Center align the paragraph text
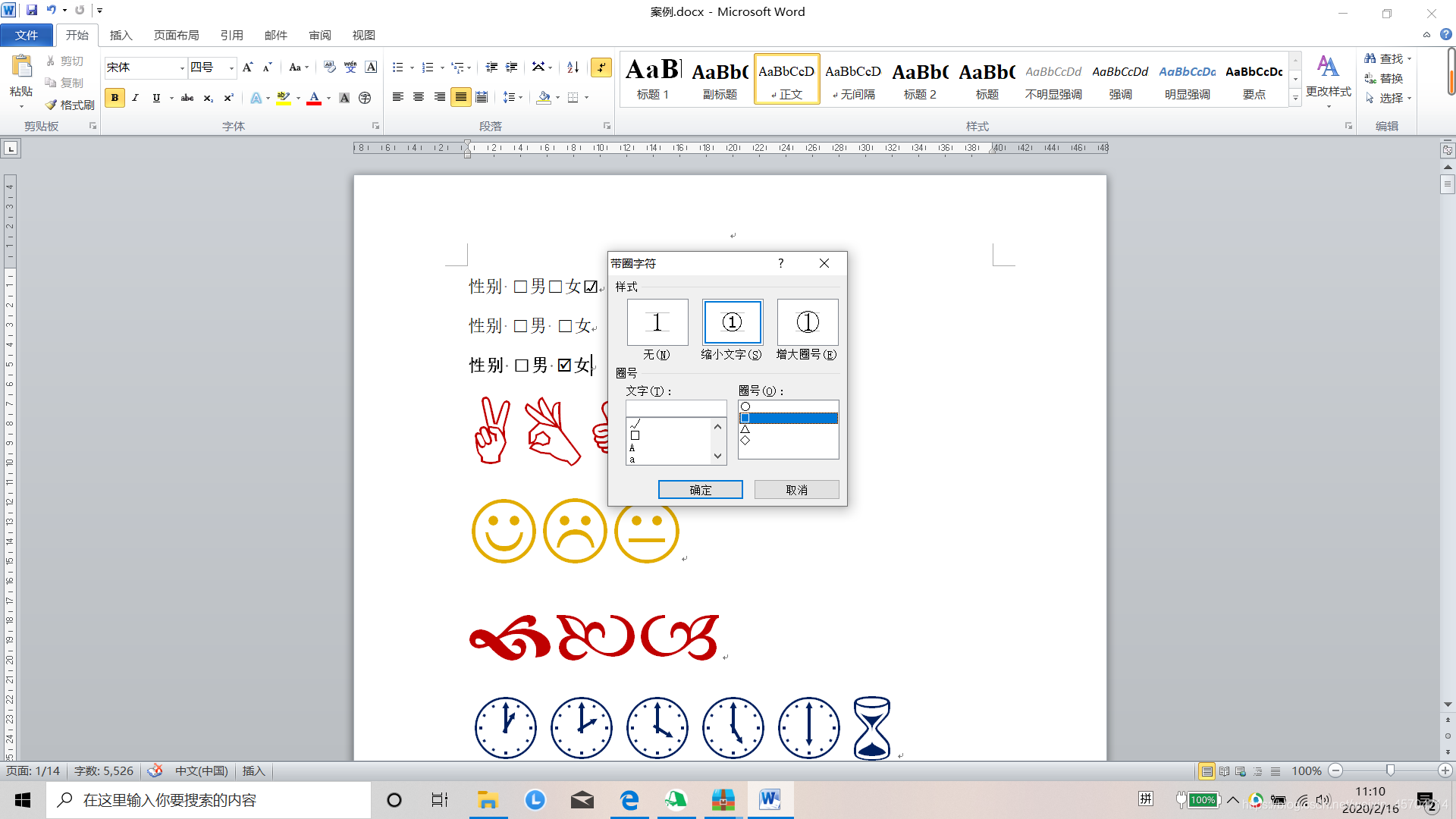This screenshot has width=1456, height=819. click(419, 97)
